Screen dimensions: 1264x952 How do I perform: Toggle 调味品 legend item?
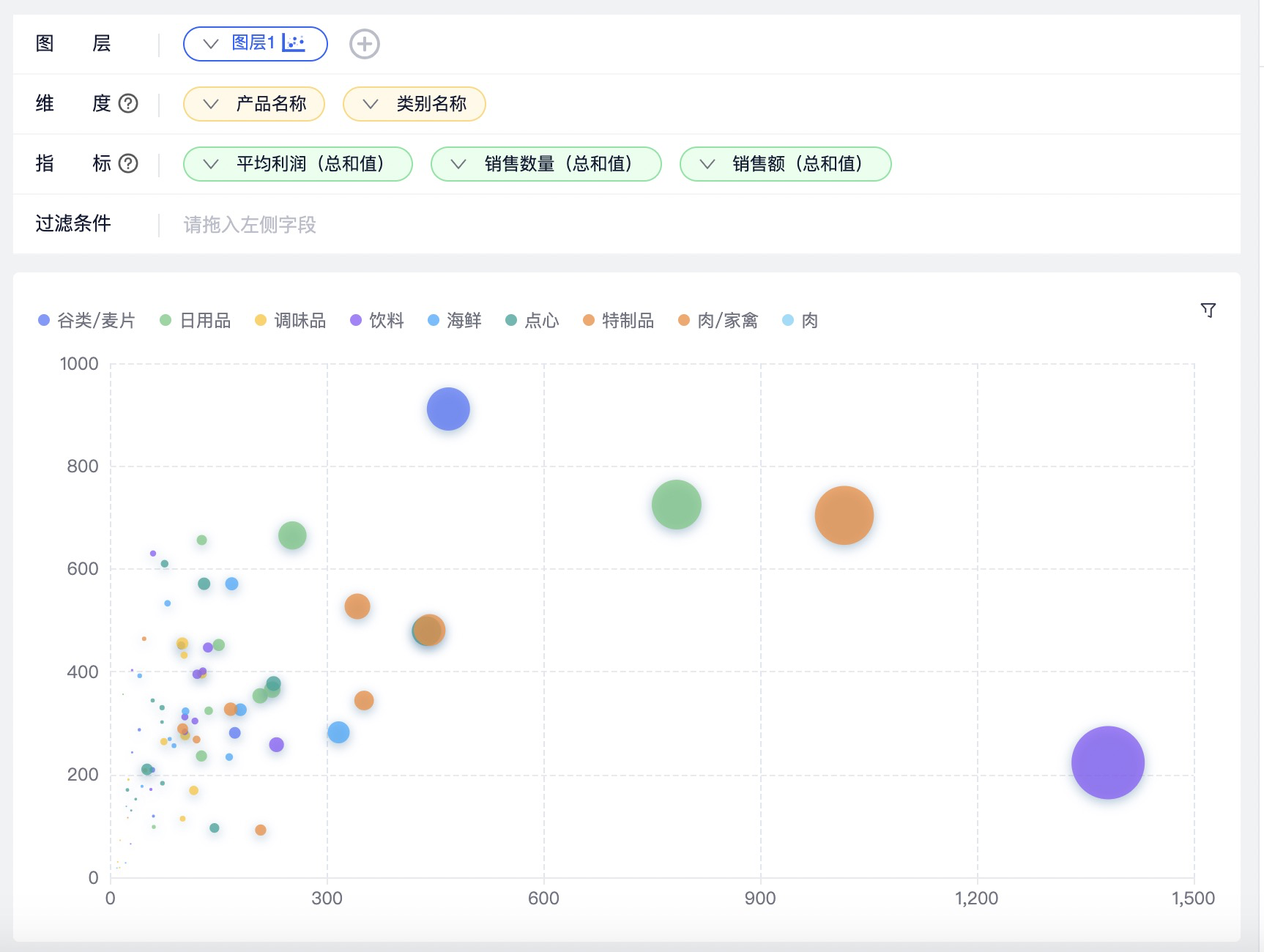pyautogui.click(x=290, y=321)
